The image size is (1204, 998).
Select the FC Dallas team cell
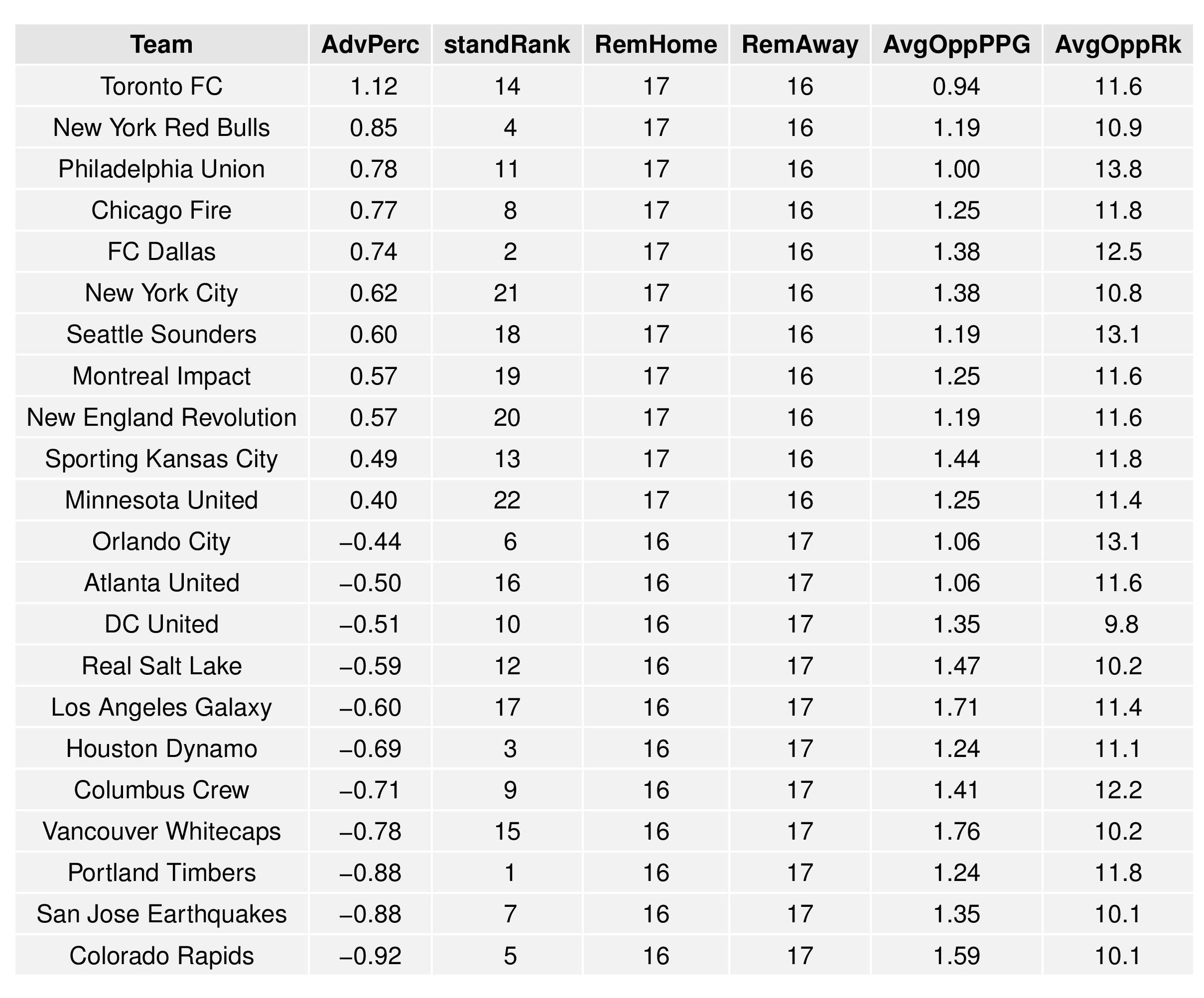tap(161, 251)
